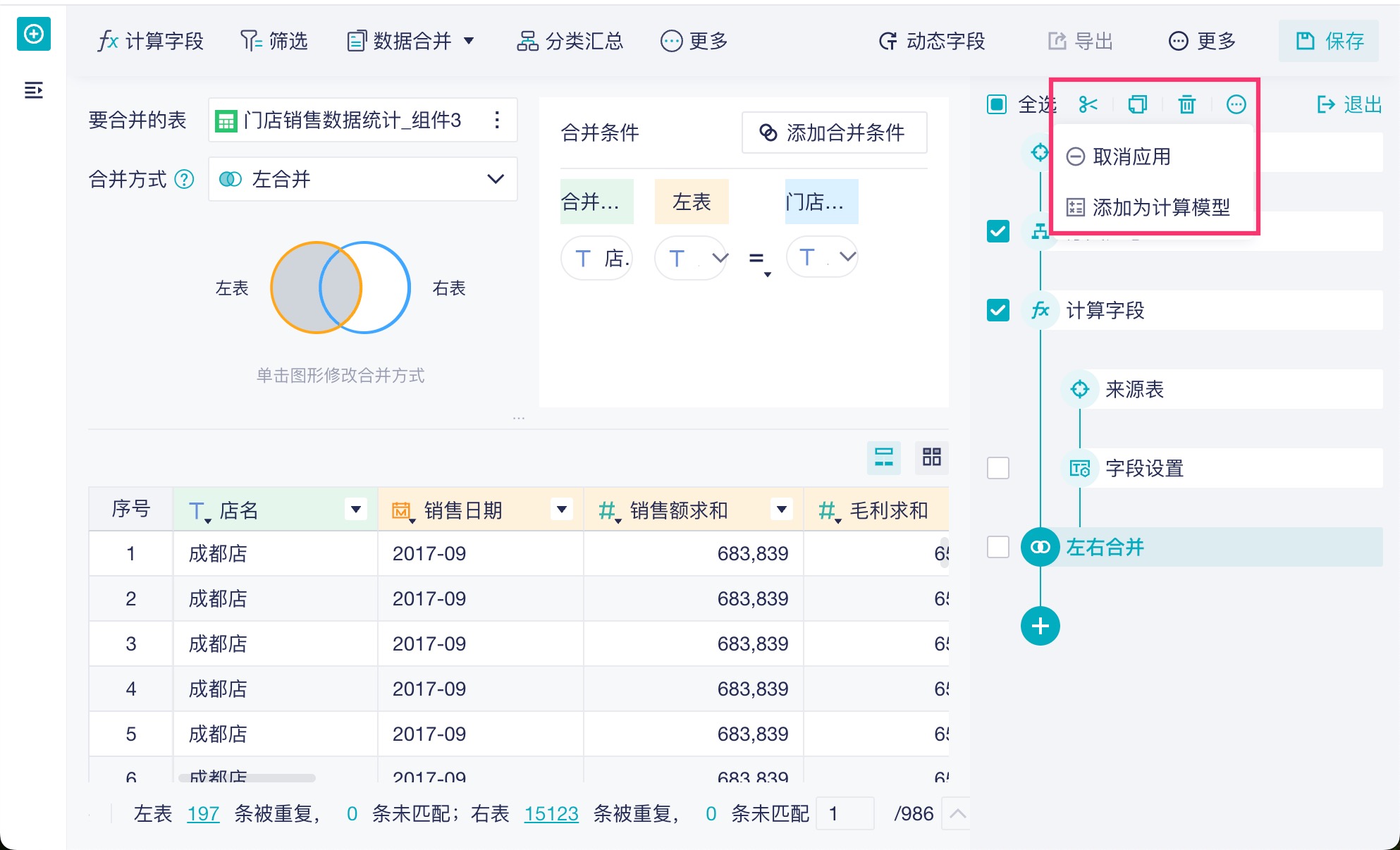Click the sidebar collapse list icon
Viewport: 1400px width, 850px height.
coord(33,90)
